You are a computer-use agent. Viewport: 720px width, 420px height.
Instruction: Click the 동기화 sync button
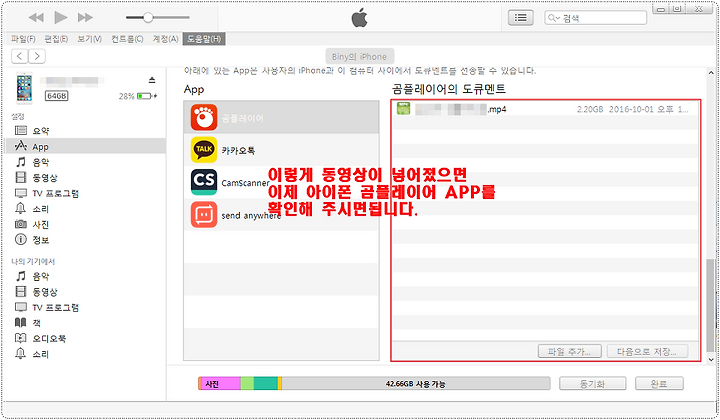click(x=592, y=384)
